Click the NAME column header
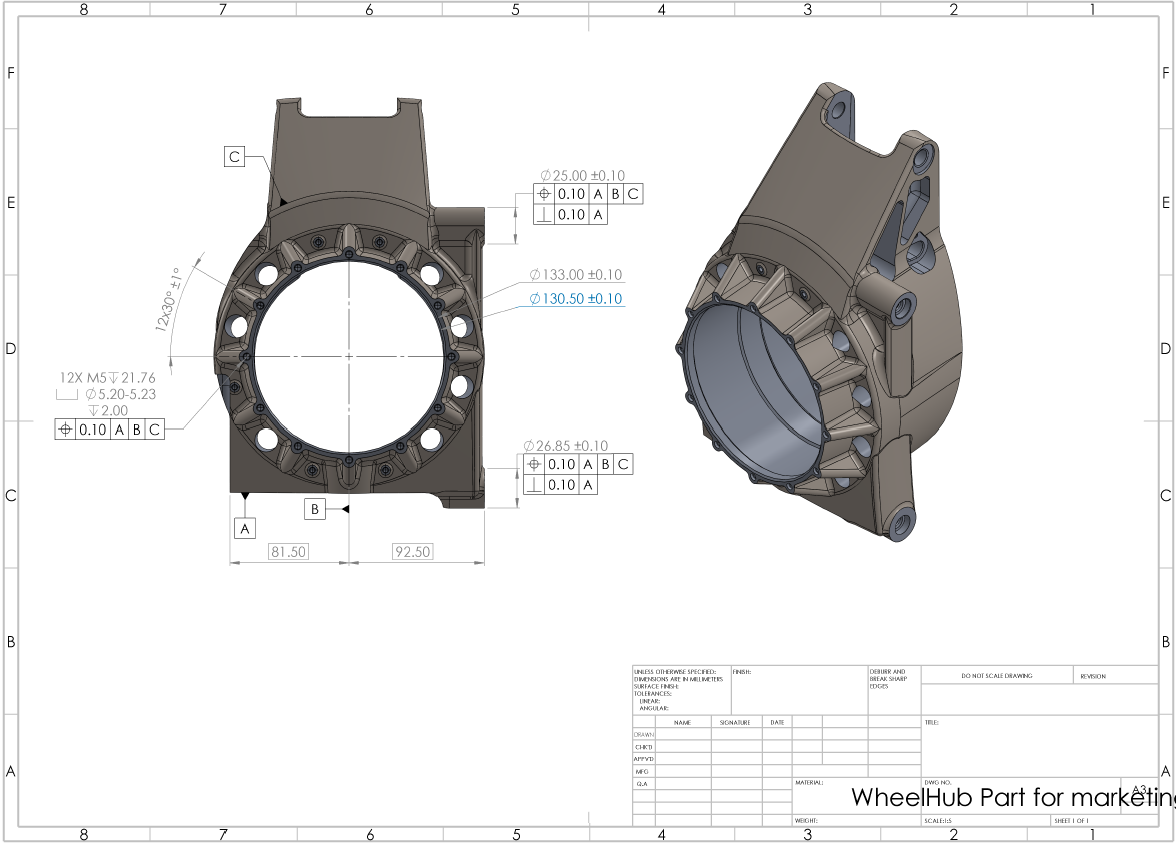Screen dimensions: 1176x843 click(x=682, y=722)
